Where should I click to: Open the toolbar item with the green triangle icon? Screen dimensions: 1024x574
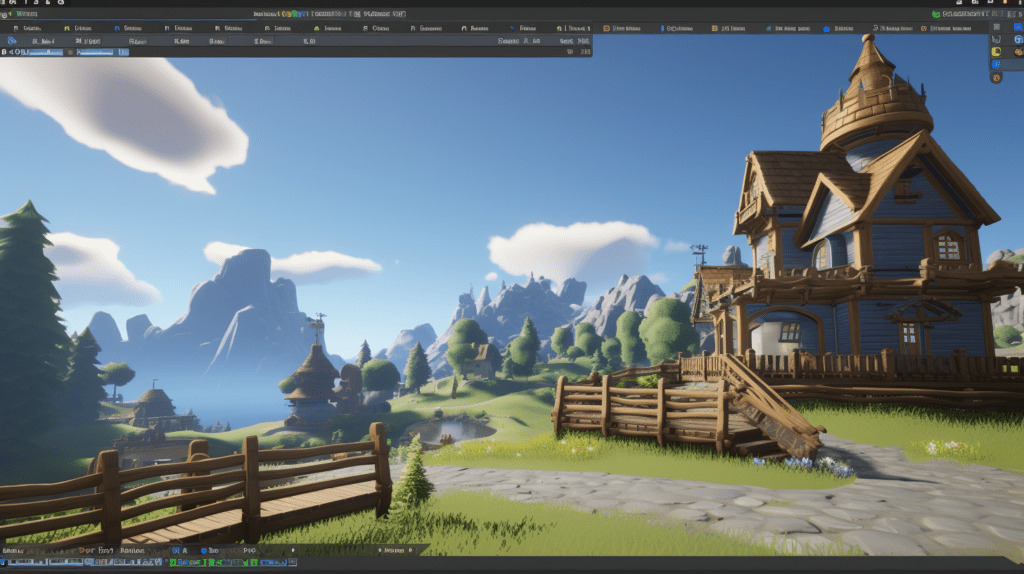point(328,28)
